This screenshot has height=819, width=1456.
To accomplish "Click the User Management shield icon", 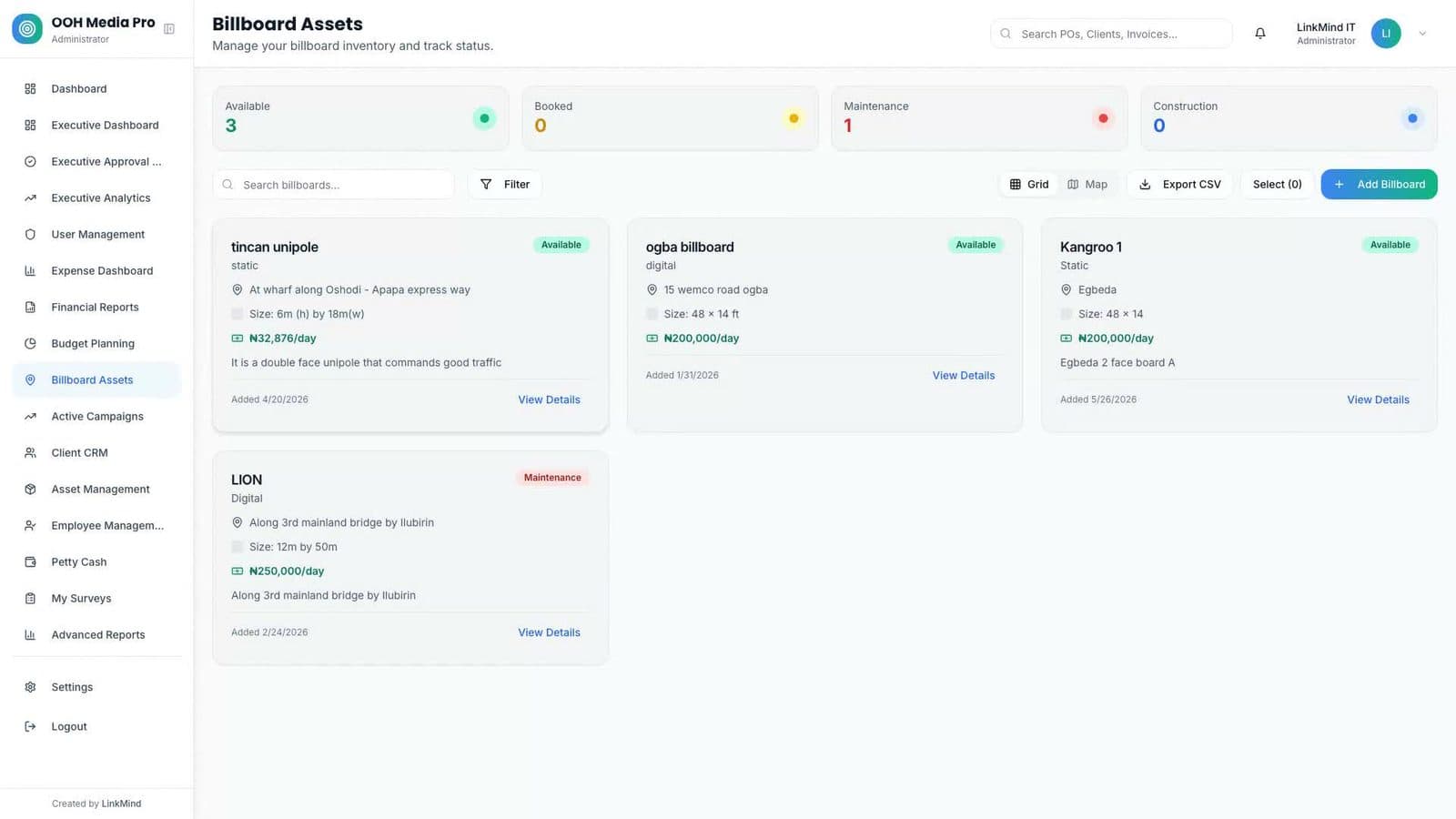I will [30, 234].
